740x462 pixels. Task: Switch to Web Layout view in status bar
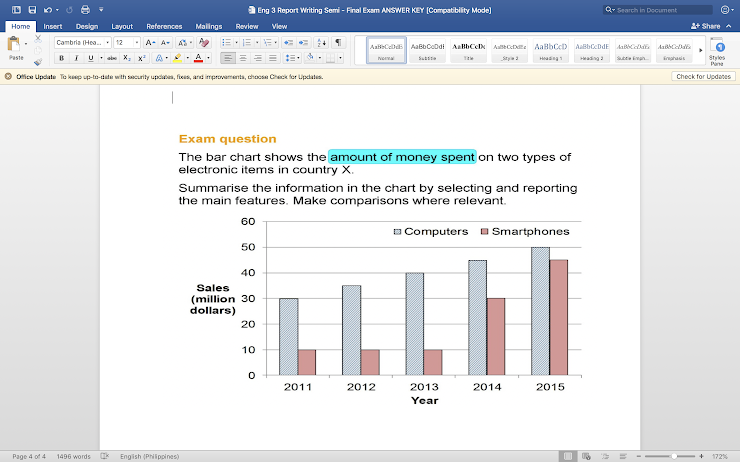tap(586, 456)
